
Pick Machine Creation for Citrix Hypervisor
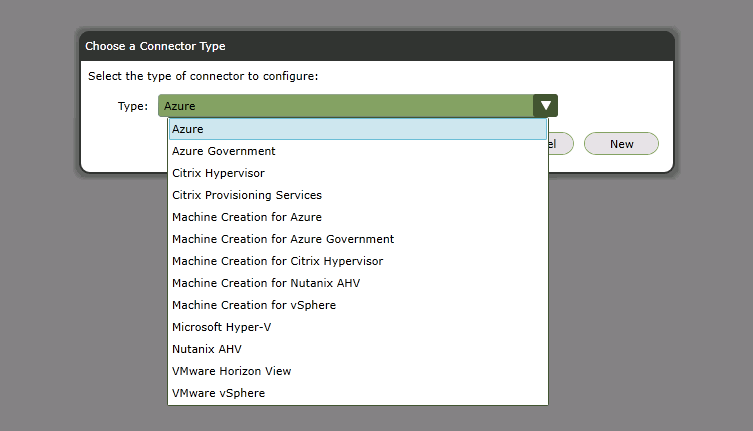click(x=278, y=261)
